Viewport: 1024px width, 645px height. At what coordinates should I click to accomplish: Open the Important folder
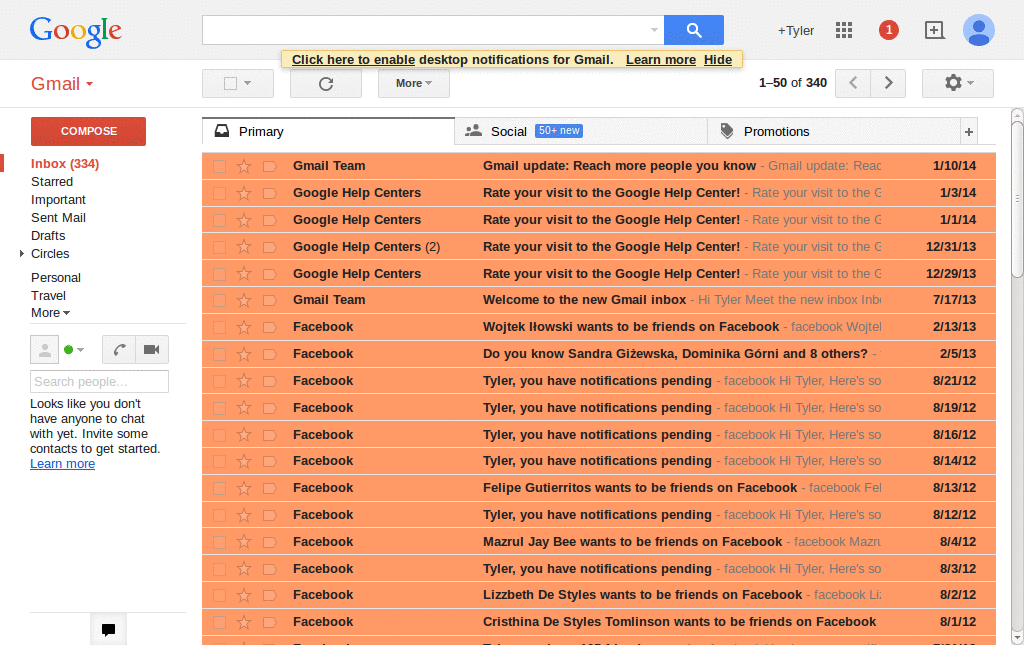point(58,200)
